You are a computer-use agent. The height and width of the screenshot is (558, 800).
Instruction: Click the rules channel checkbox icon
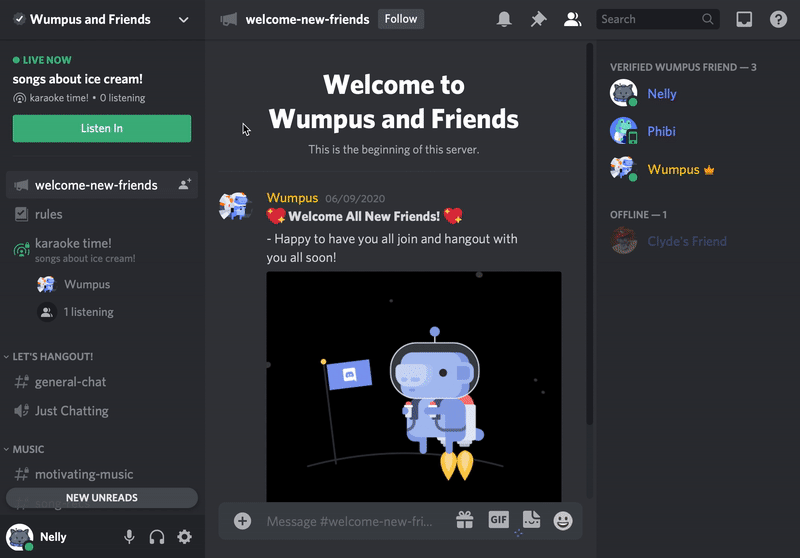(21, 214)
